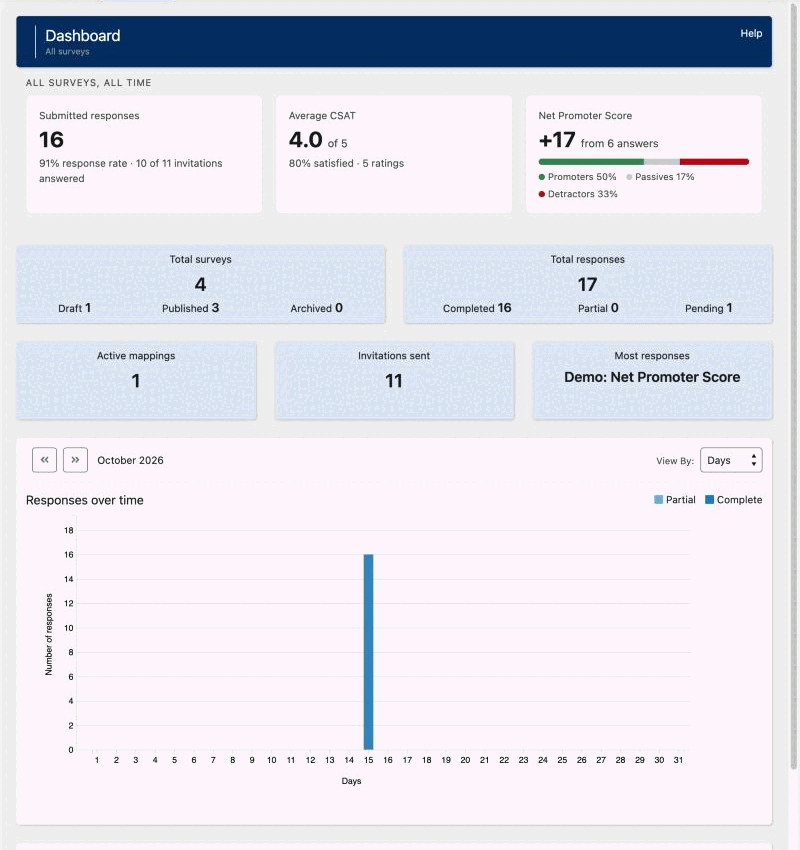800x850 pixels.
Task: Click the Net Promoter Score value +17
Action: pos(557,140)
